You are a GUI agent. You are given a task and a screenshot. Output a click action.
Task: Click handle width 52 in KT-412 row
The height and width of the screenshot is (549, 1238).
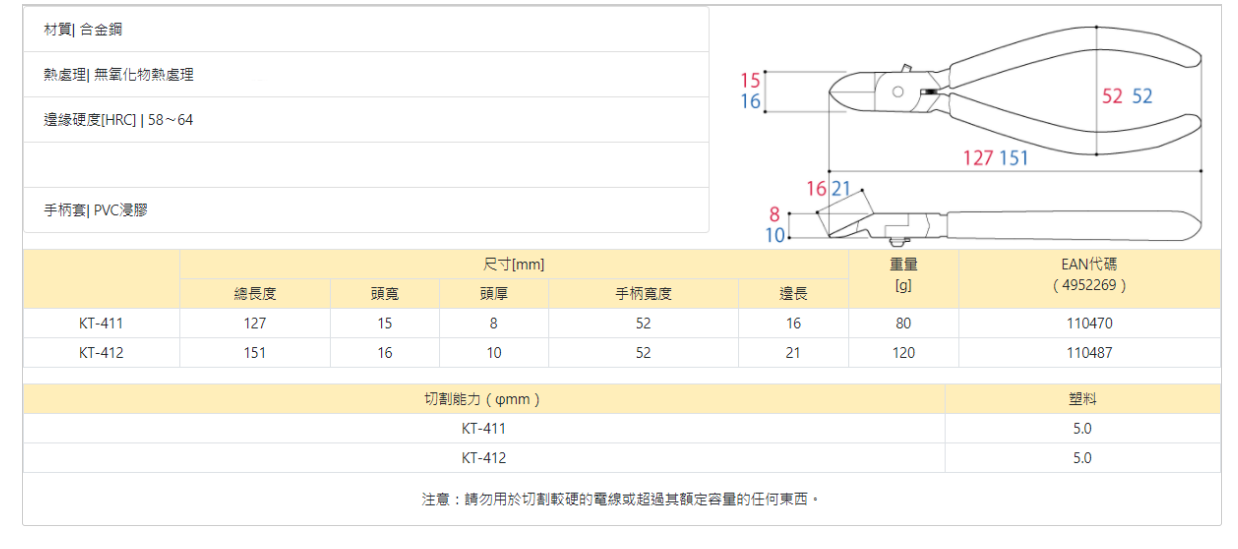pyautogui.click(x=643, y=352)
